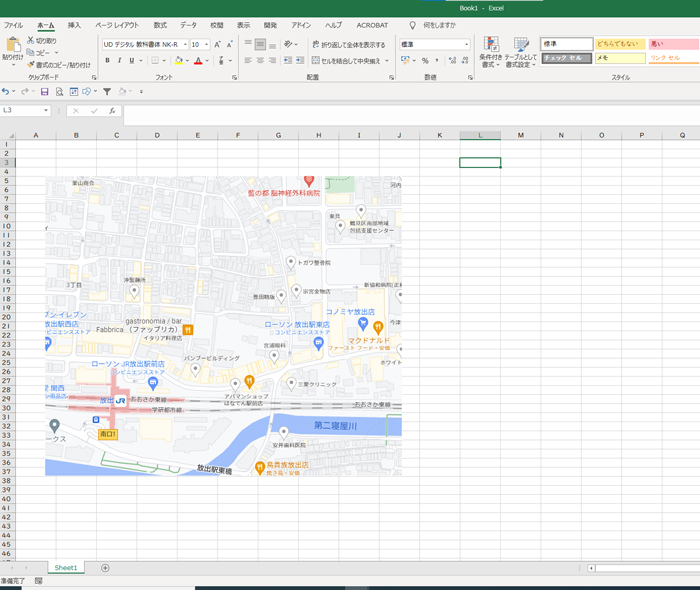Expand the borders dropdown arrow
Screen dimensions: 700x590
tap(164, 60)
